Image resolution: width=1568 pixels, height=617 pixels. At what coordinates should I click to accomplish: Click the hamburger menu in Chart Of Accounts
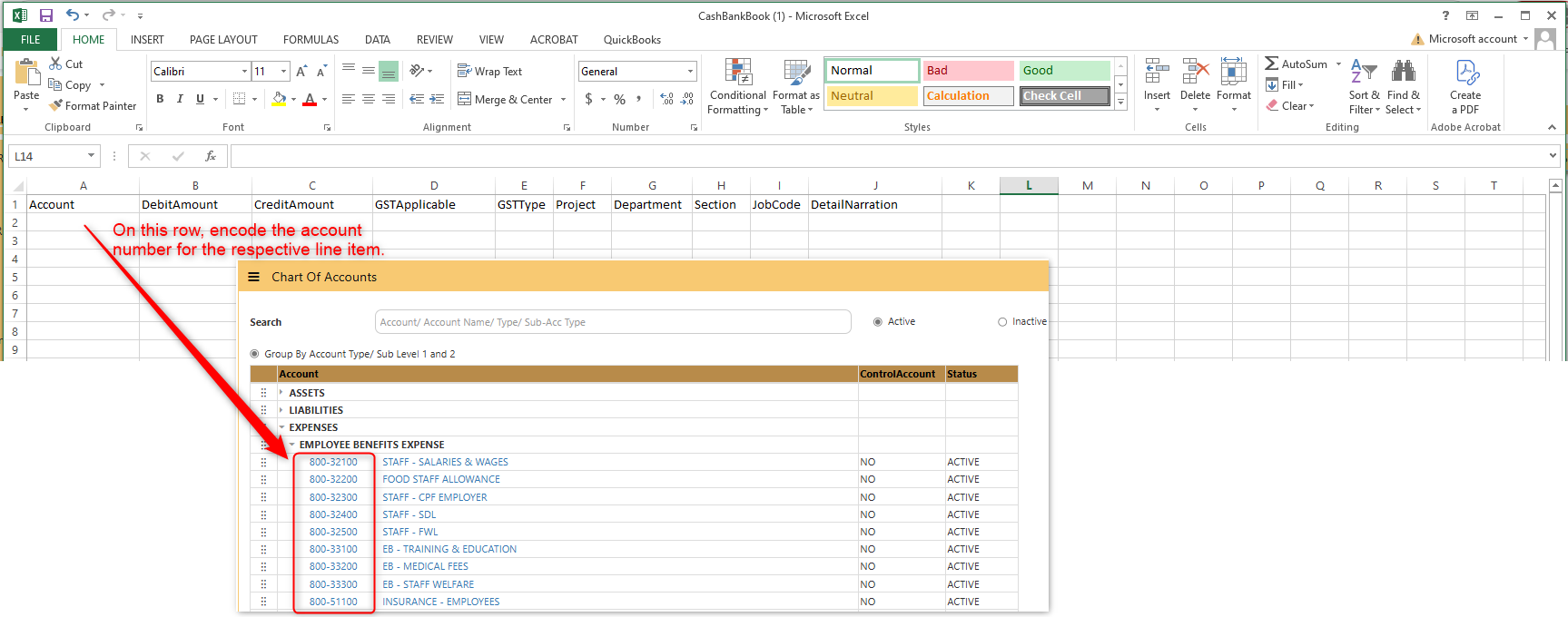[254, 277]
